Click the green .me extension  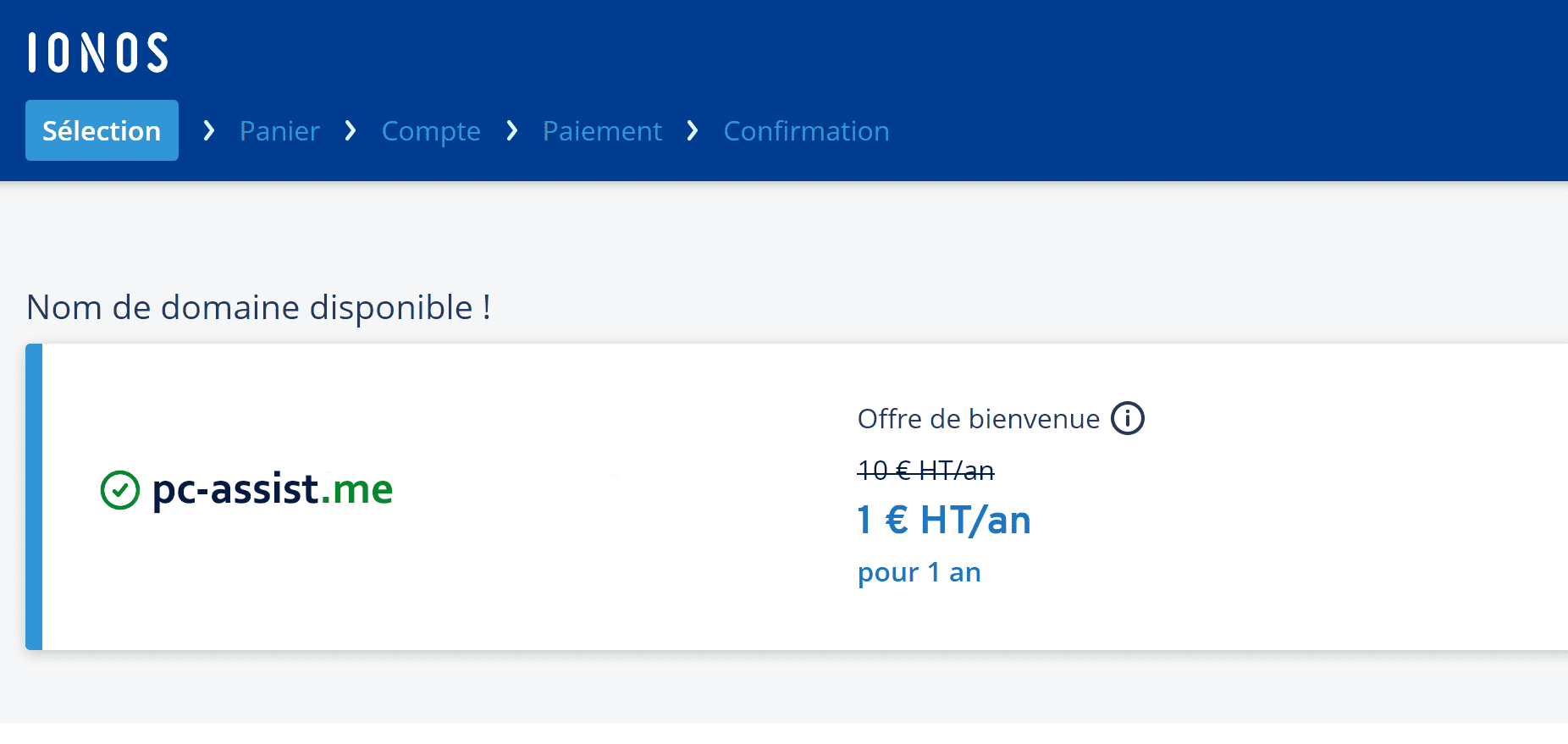(356, 489)
